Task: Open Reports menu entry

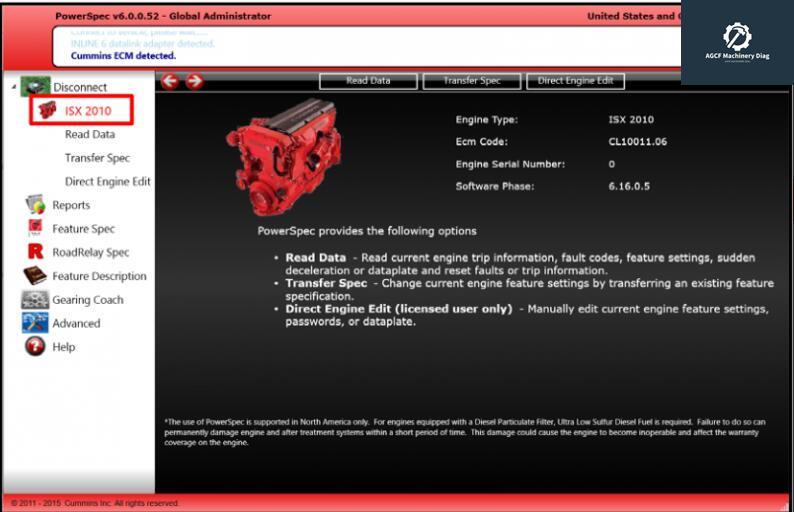Action: pyautogui.click(x=71, y=205)
